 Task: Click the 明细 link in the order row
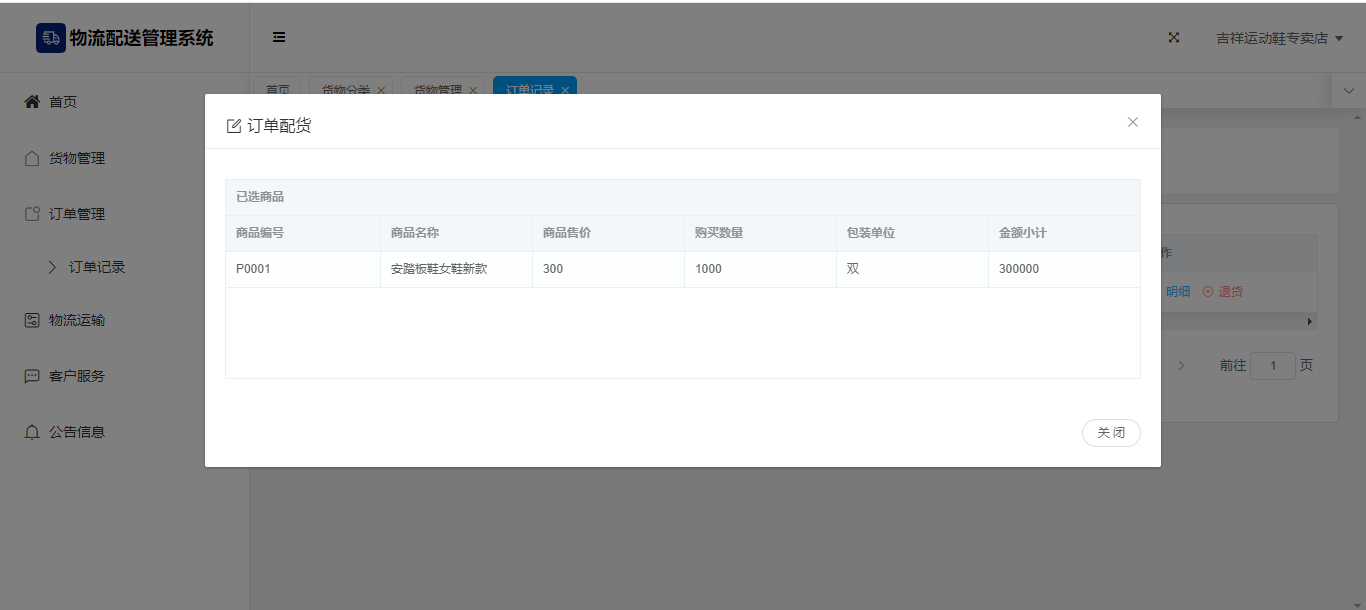[1178, 292]
